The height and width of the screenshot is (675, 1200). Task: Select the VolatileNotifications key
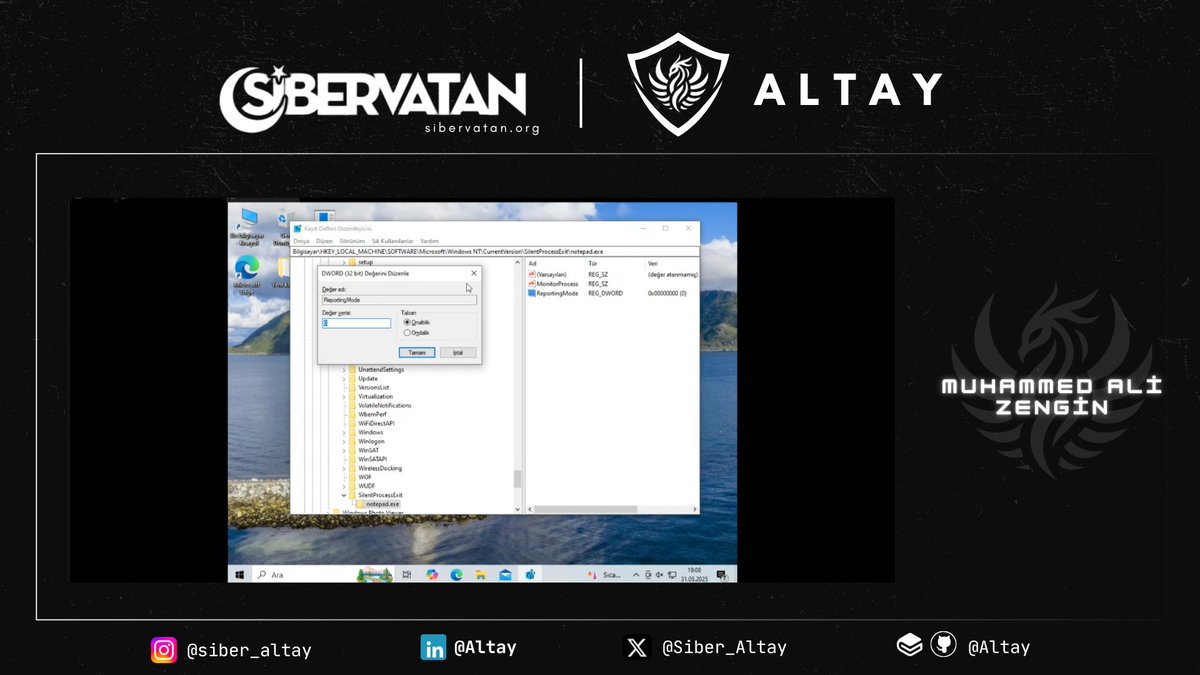(385, 406)
